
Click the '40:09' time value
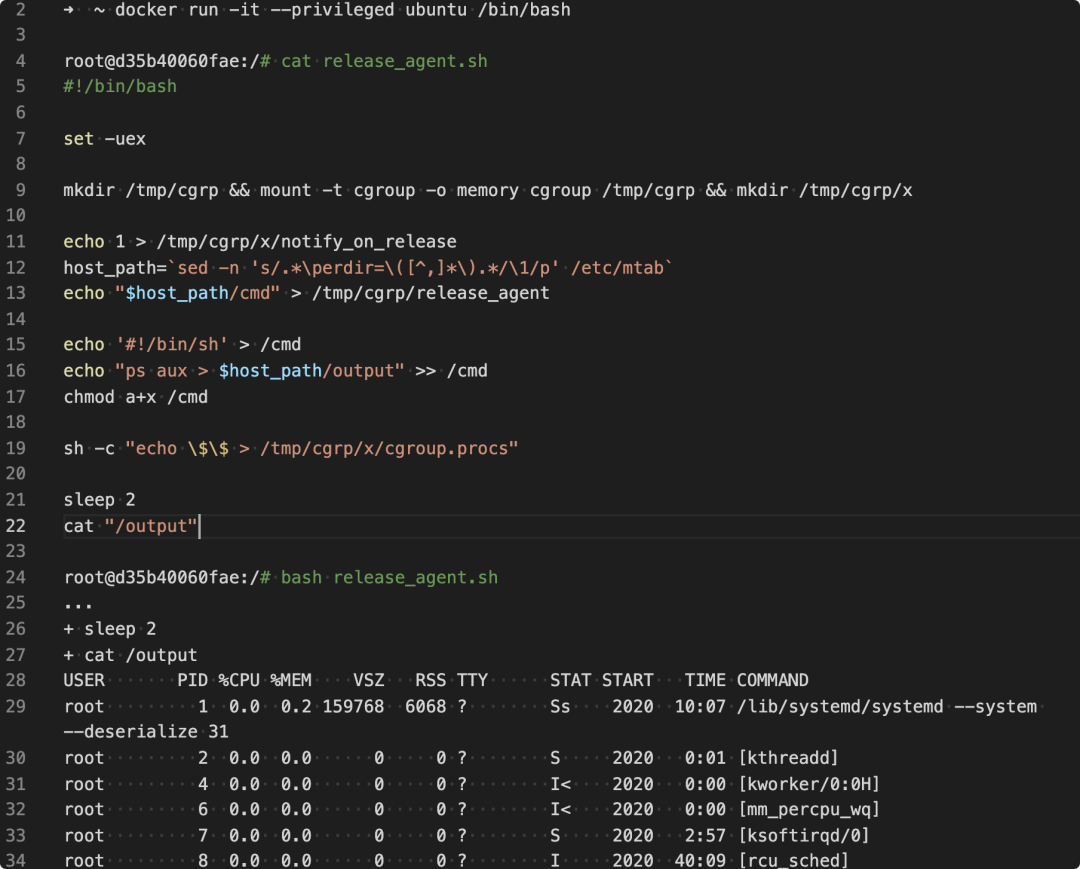700,861
